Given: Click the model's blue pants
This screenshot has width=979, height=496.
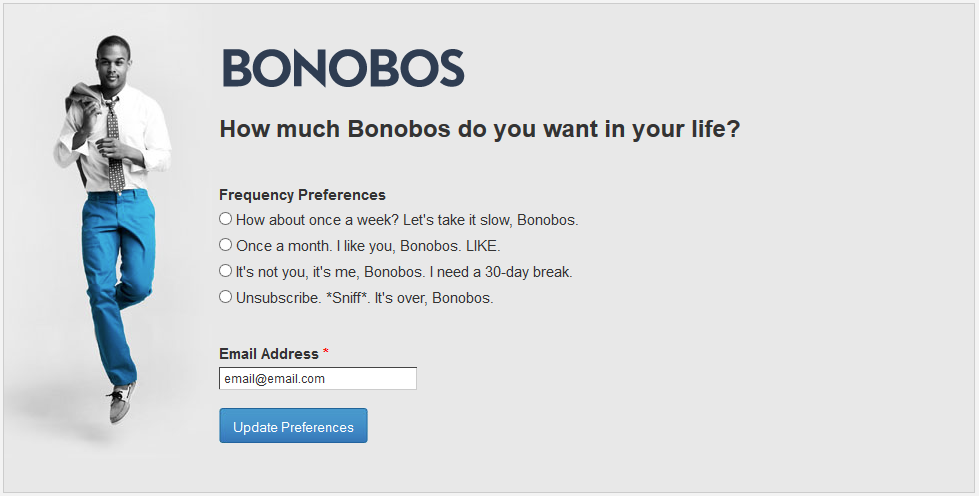Looking at the screenshot, I should [x=115, y=270].
